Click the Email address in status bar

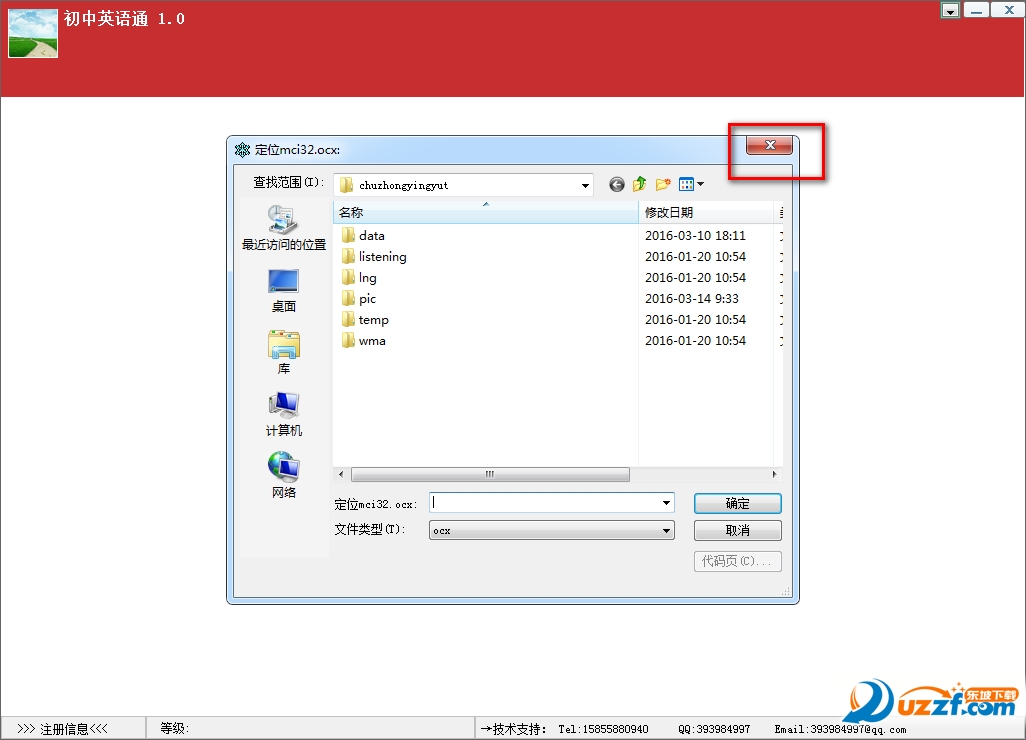[x=840, y=729]
